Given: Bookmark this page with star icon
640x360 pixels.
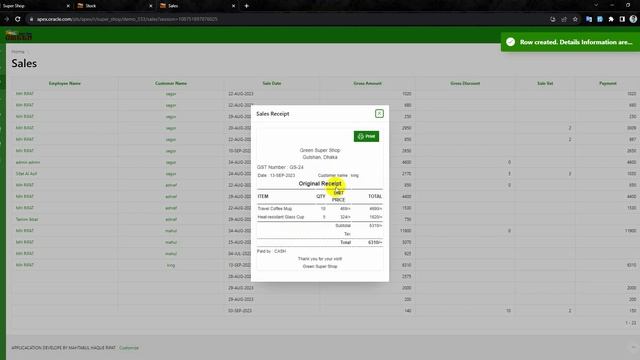Looking at the screenshot, I should [x=575, y=19].
